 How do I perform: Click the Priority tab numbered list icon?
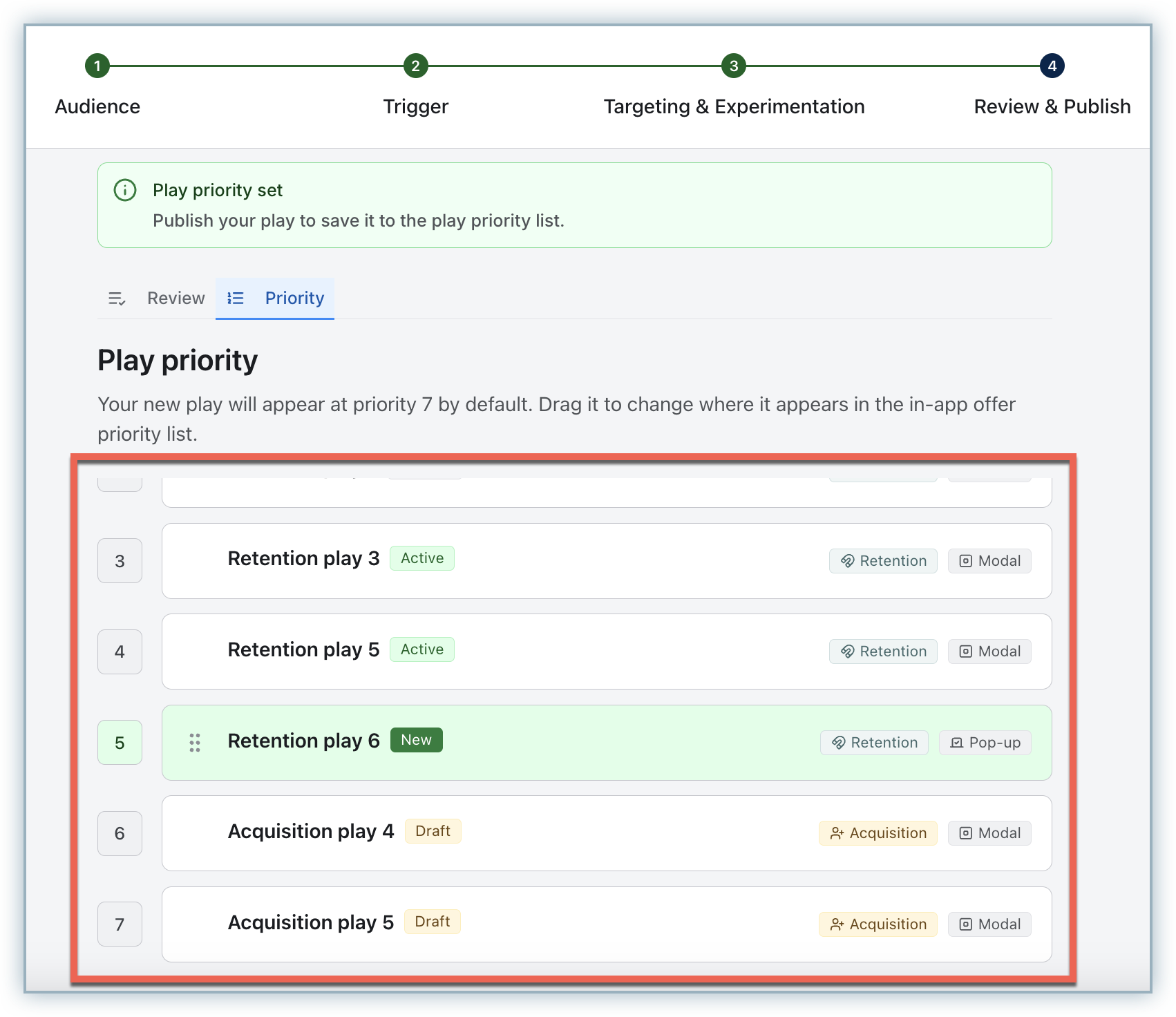point(236,298)
